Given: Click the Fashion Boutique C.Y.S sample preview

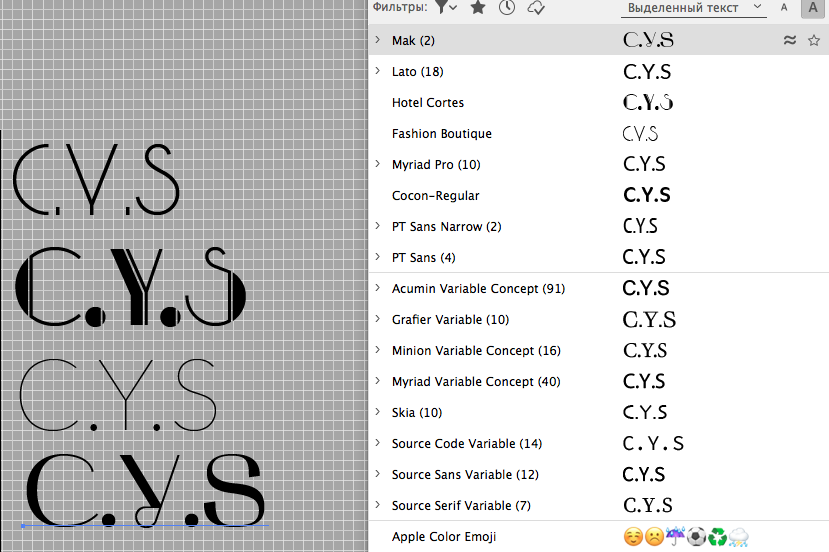Looking at the screenshot, I should 640,133.
